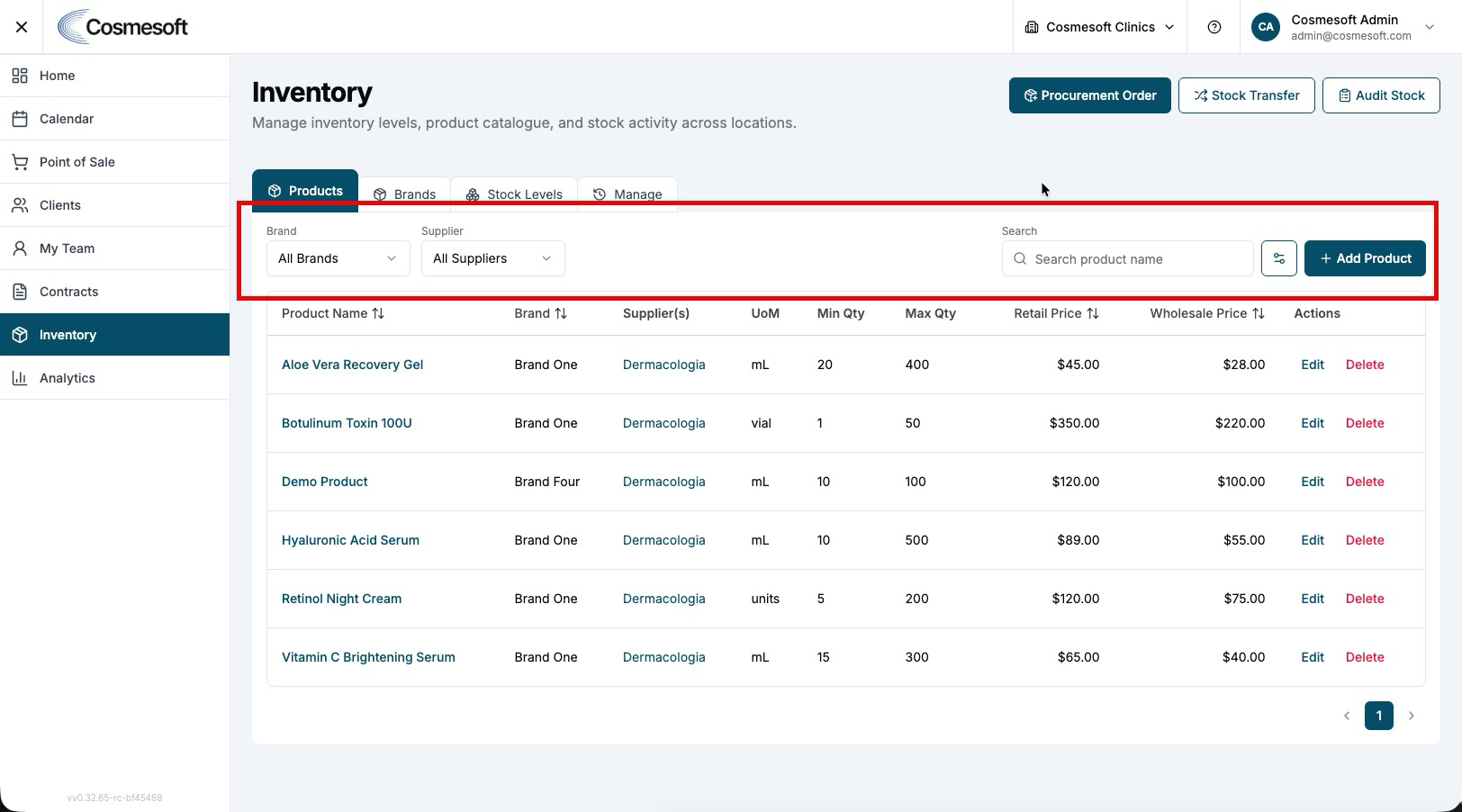
Task: Expand the All Suppliers dropdown
Action: [x=493, y=258]
